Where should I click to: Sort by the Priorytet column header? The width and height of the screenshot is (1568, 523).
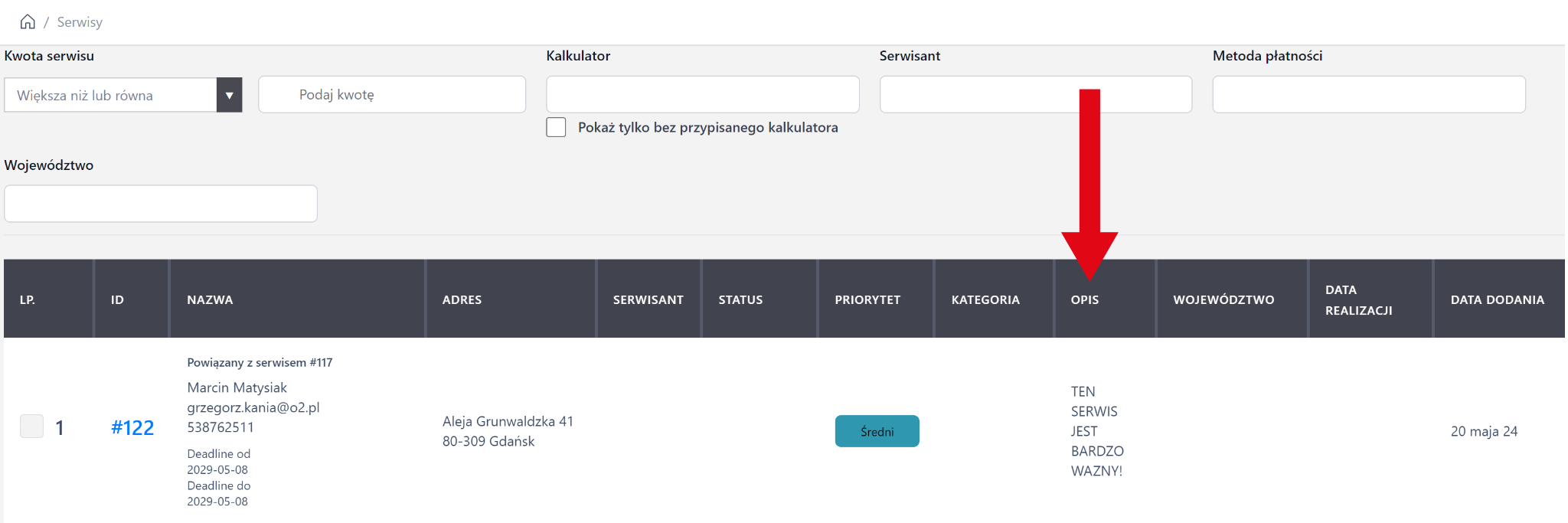[x=867, y=299]
